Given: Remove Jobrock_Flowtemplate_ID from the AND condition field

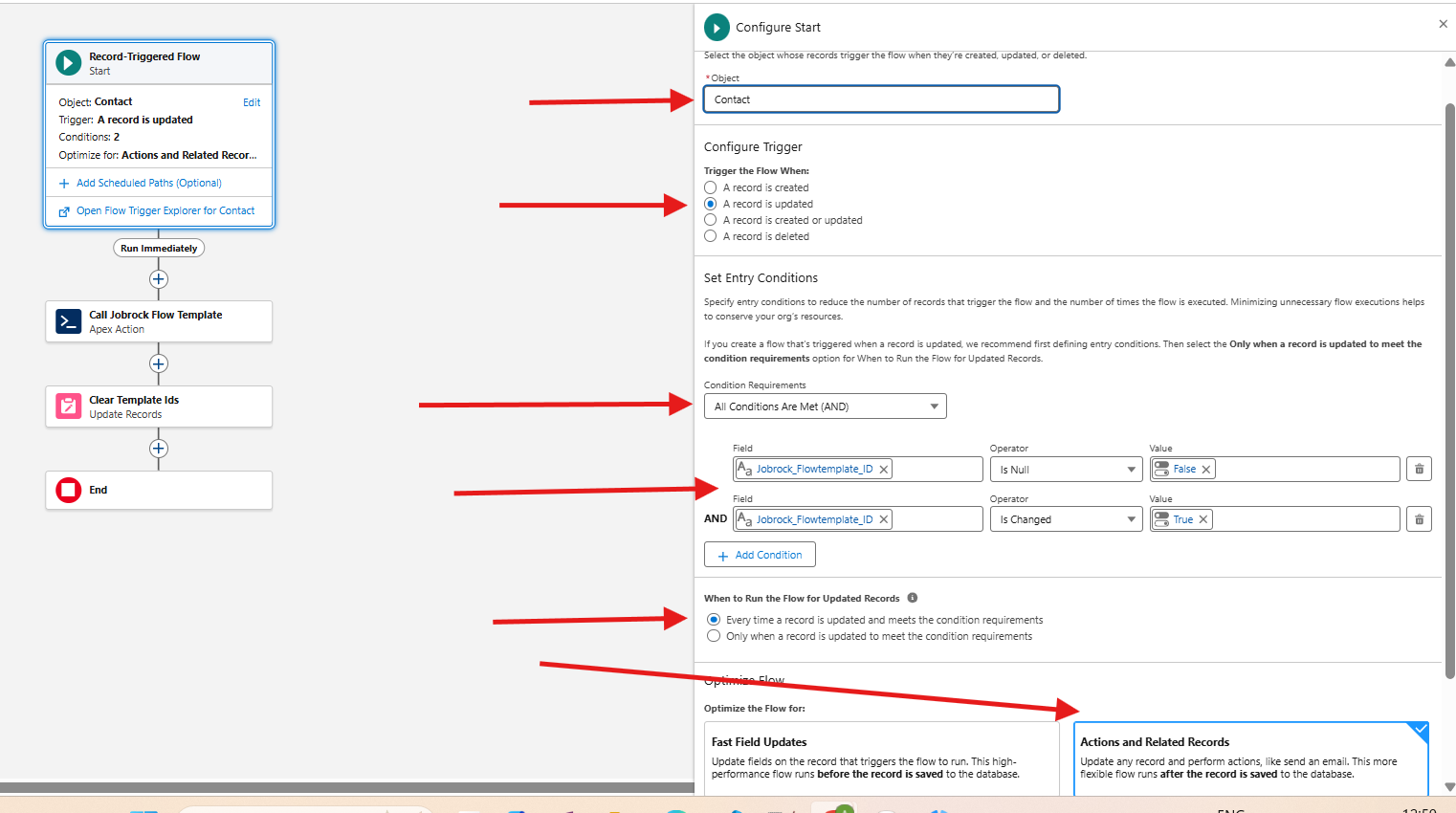Looking at the screenshot, I should coord(884,519).
